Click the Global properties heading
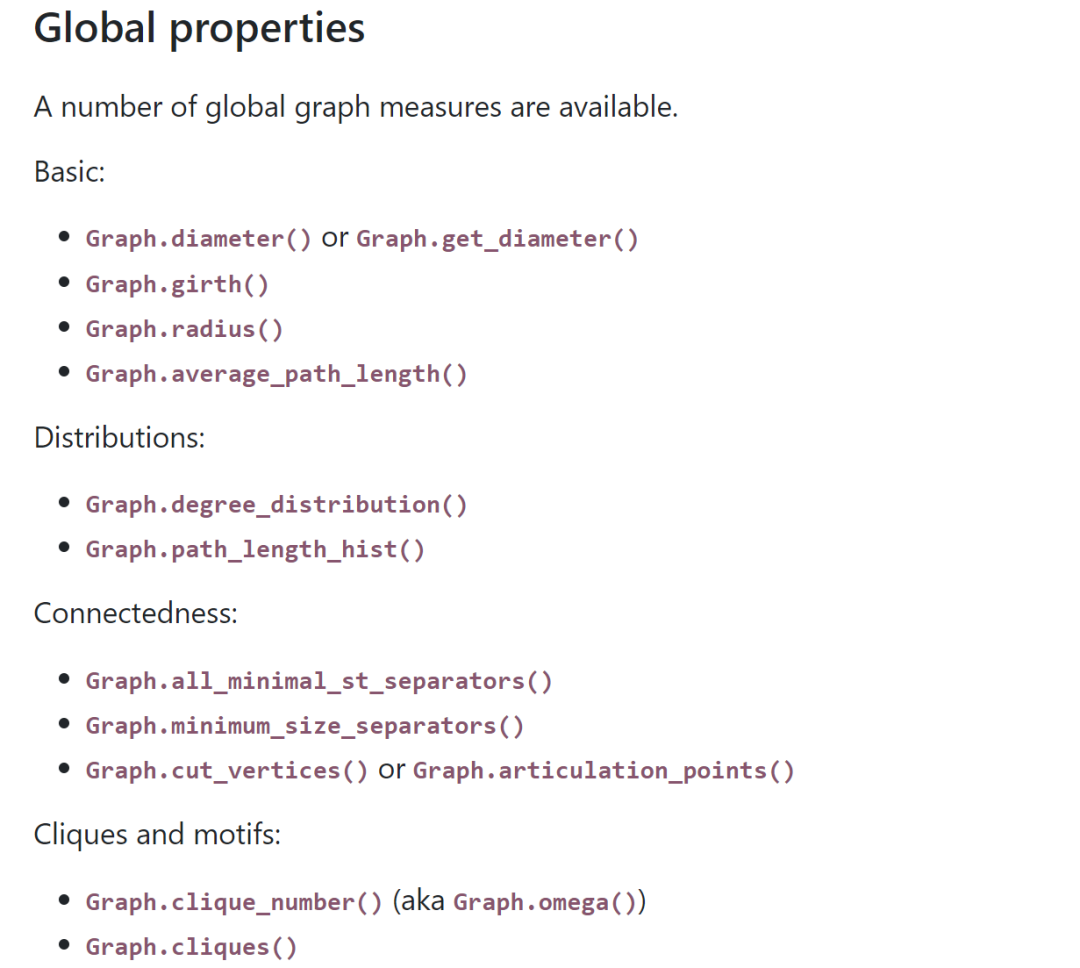The height and width of the screenshot is (968, 1080). coord(199,28)
